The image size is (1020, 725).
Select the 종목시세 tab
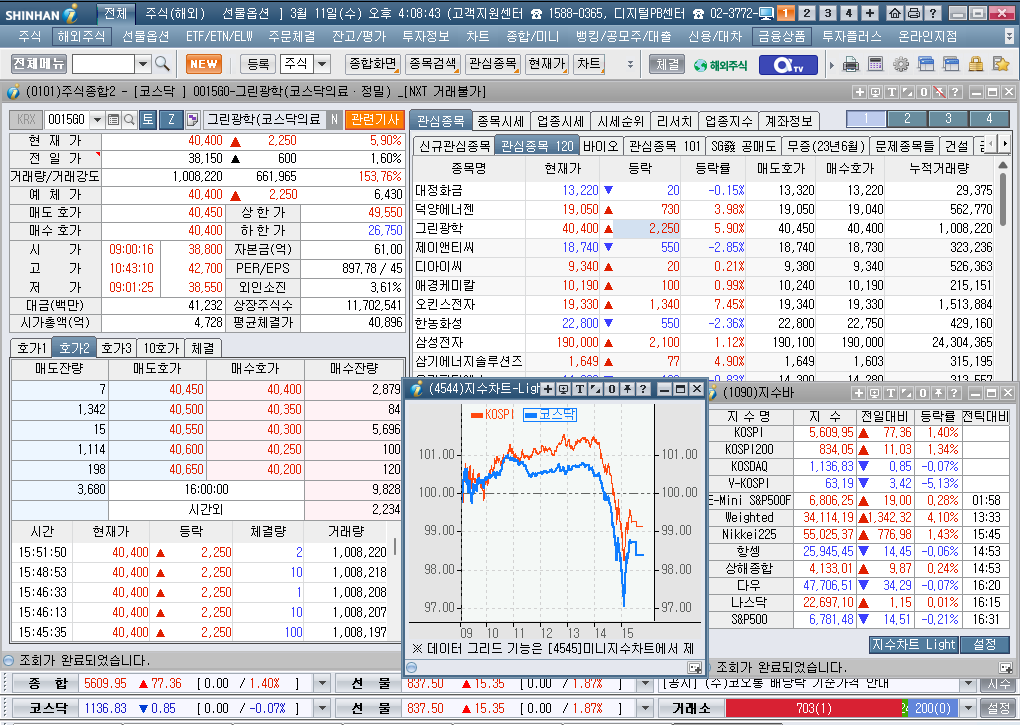(500, 121)
